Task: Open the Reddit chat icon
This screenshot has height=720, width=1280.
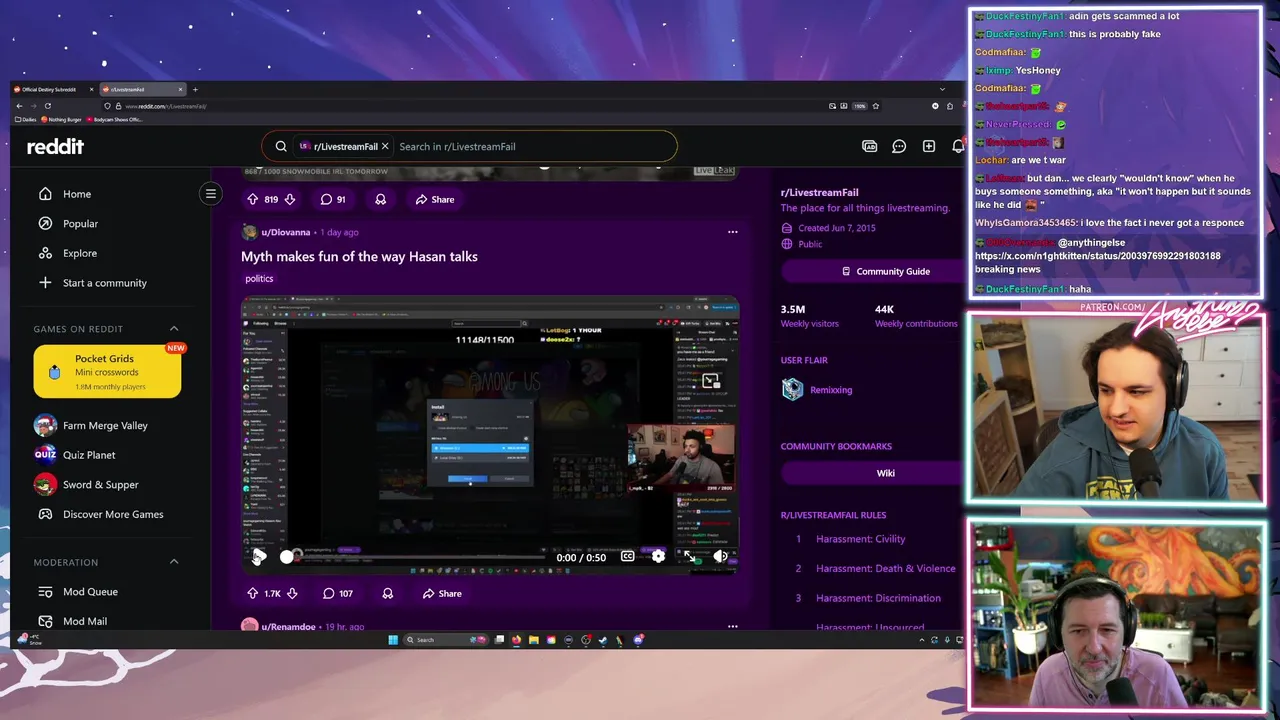Action: (899, 146)
